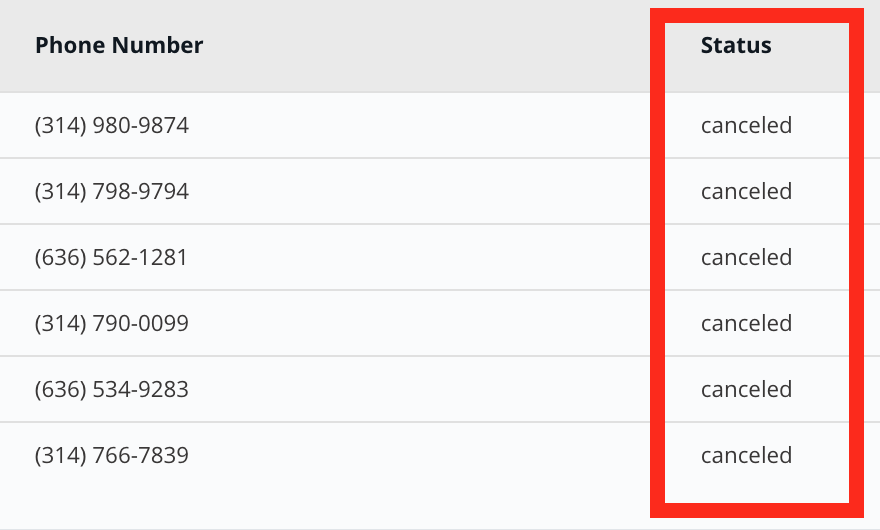
Task: Click the Phone Number column header
Action: 119,45
